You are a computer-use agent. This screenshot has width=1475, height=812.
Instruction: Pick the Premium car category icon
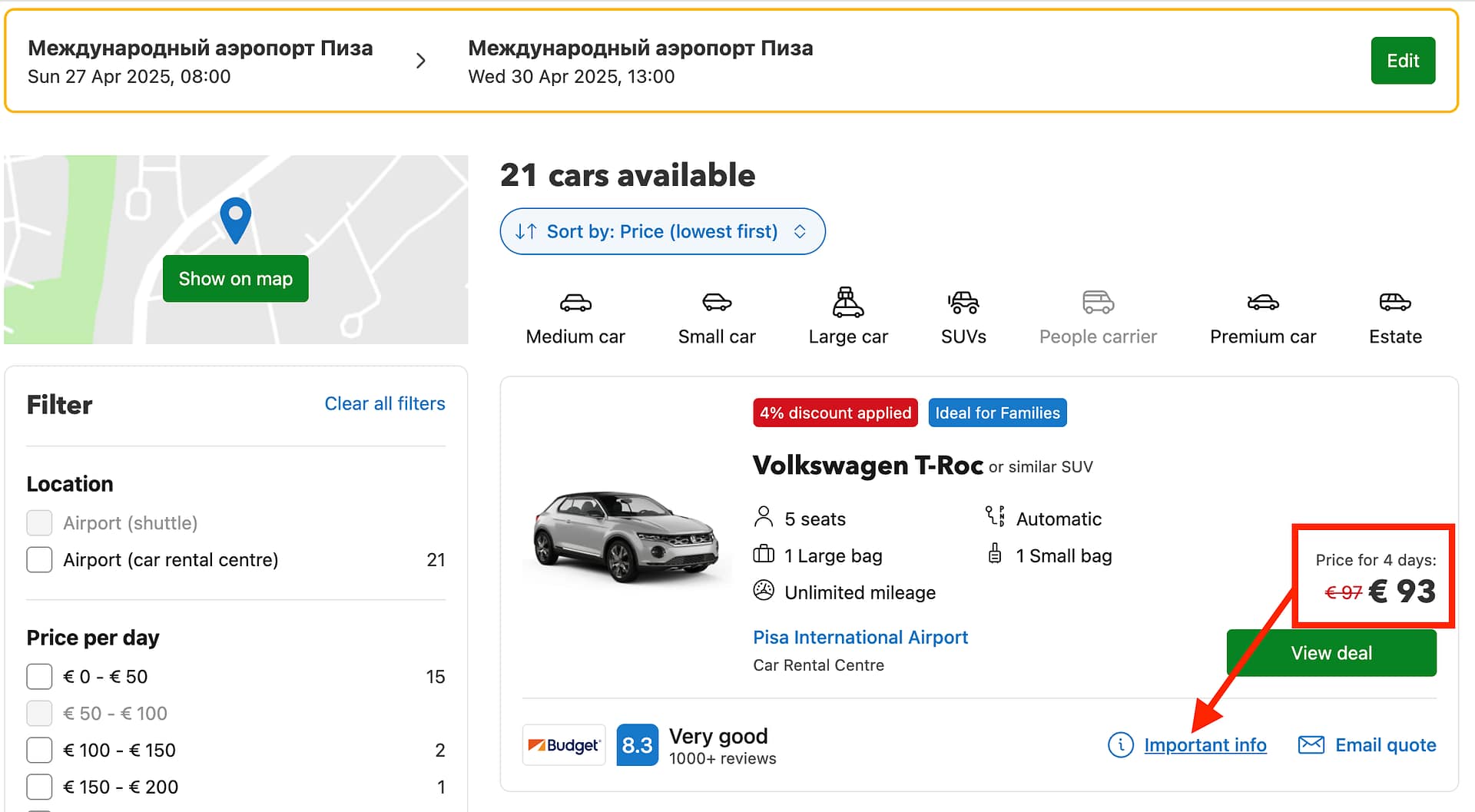click(1262, 303)
